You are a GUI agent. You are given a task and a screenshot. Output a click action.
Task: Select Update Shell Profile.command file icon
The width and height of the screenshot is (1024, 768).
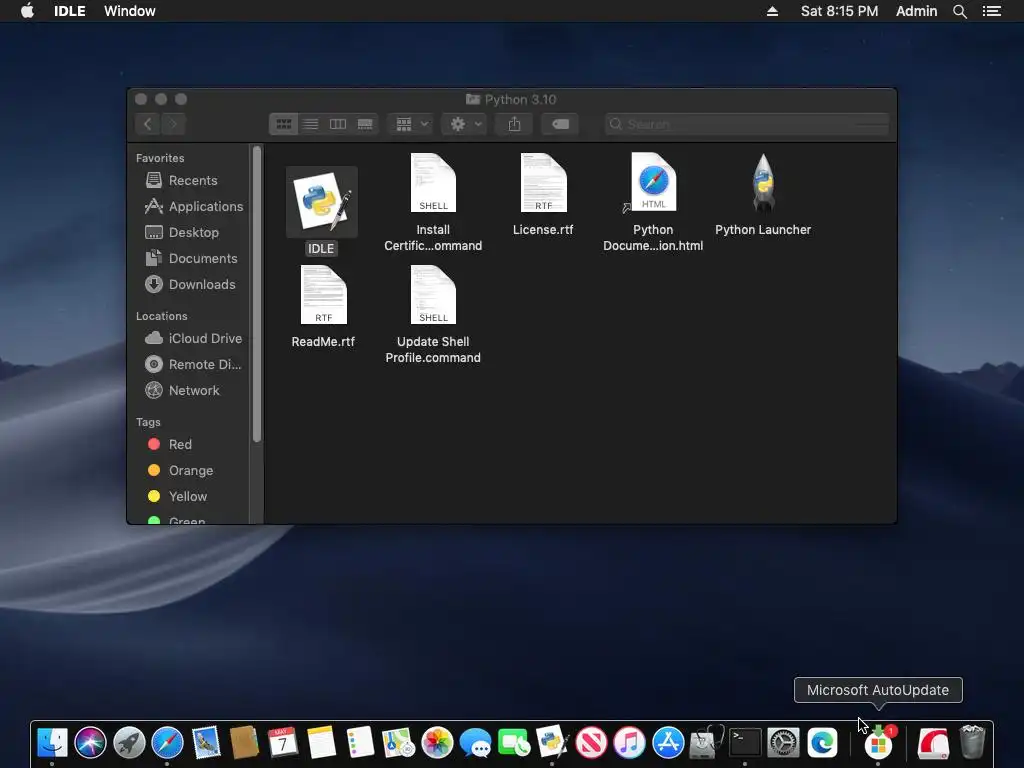(x=433, y=295)
